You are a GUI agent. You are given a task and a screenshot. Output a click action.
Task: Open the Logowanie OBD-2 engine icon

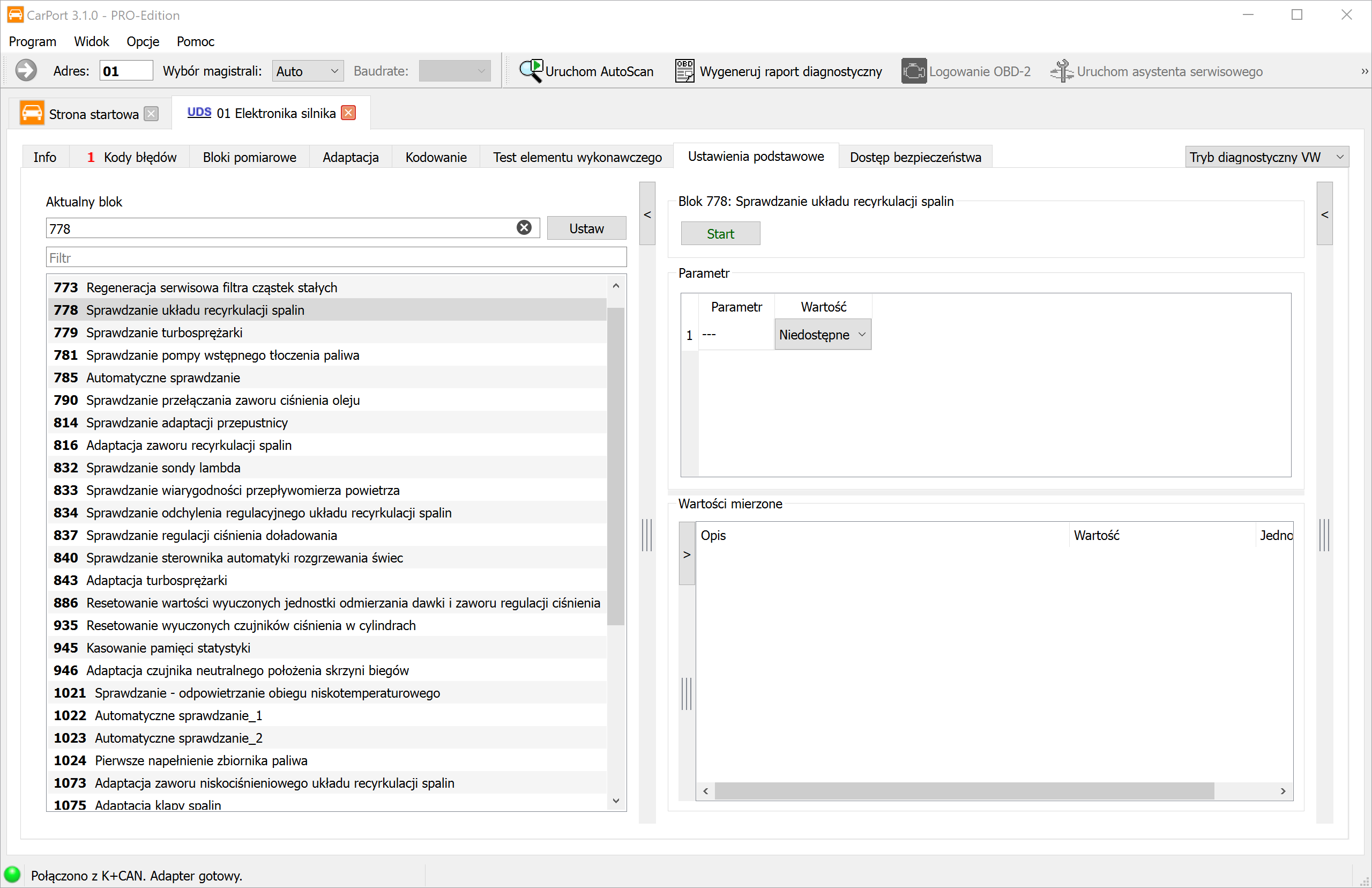coord(914,71)
